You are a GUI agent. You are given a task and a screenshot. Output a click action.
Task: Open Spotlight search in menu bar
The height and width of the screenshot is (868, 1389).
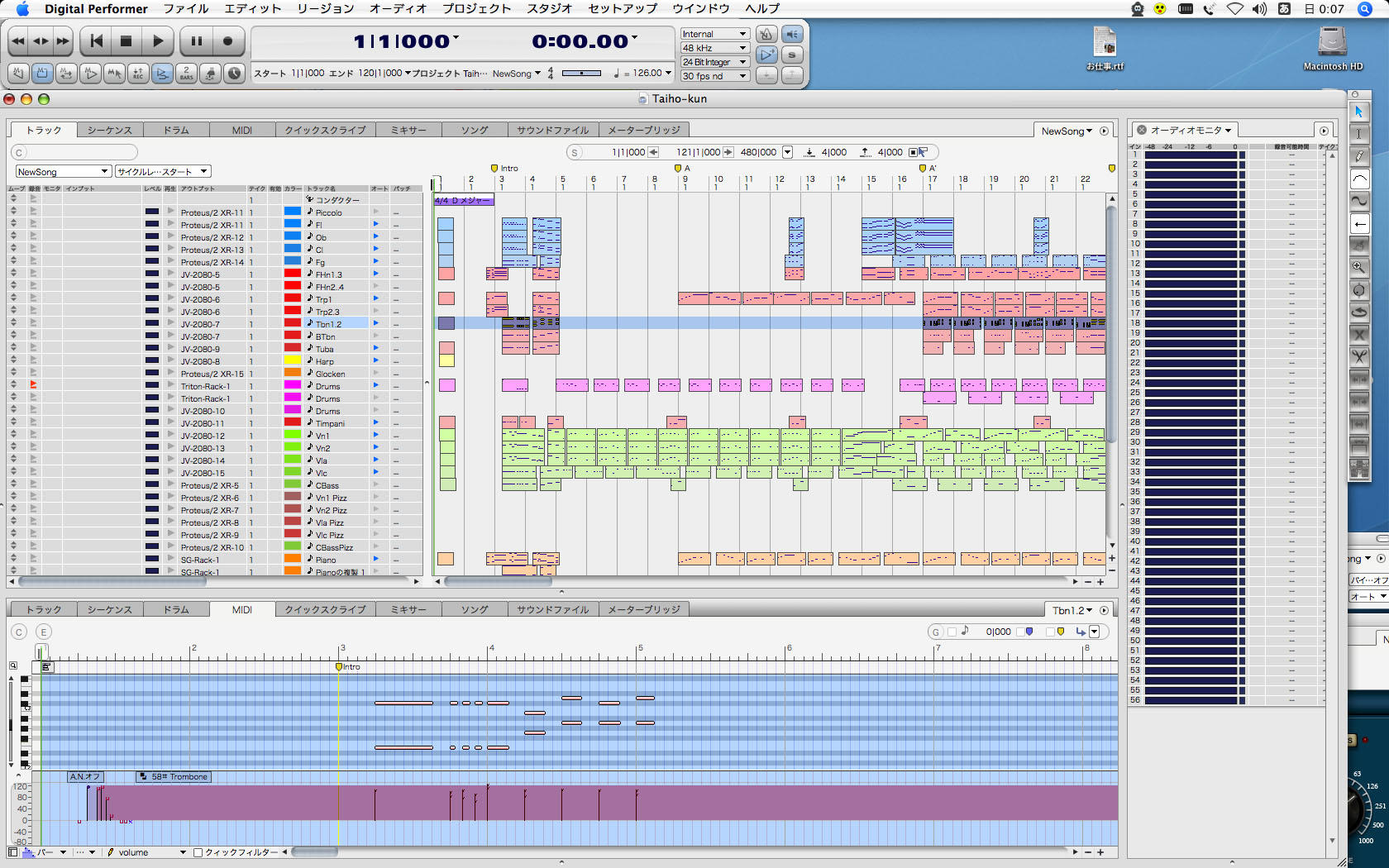click(1364, 8)
